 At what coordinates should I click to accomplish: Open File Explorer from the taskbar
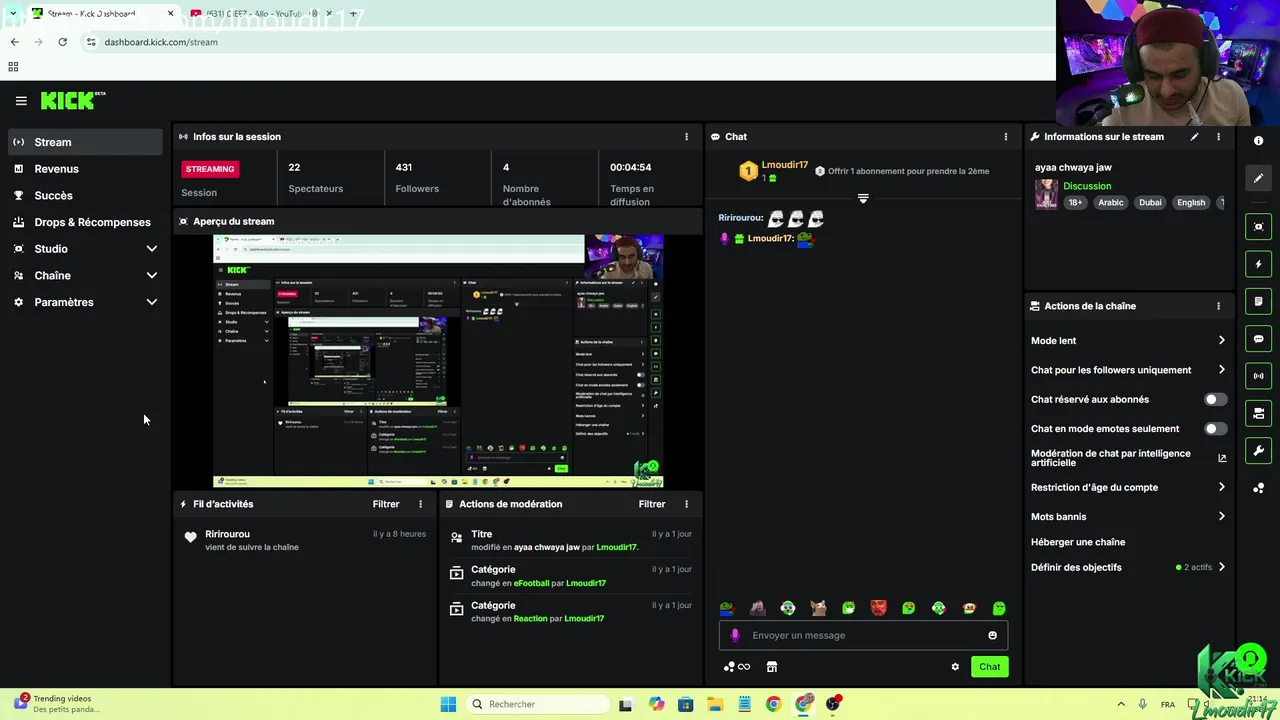tap(715, 704)
